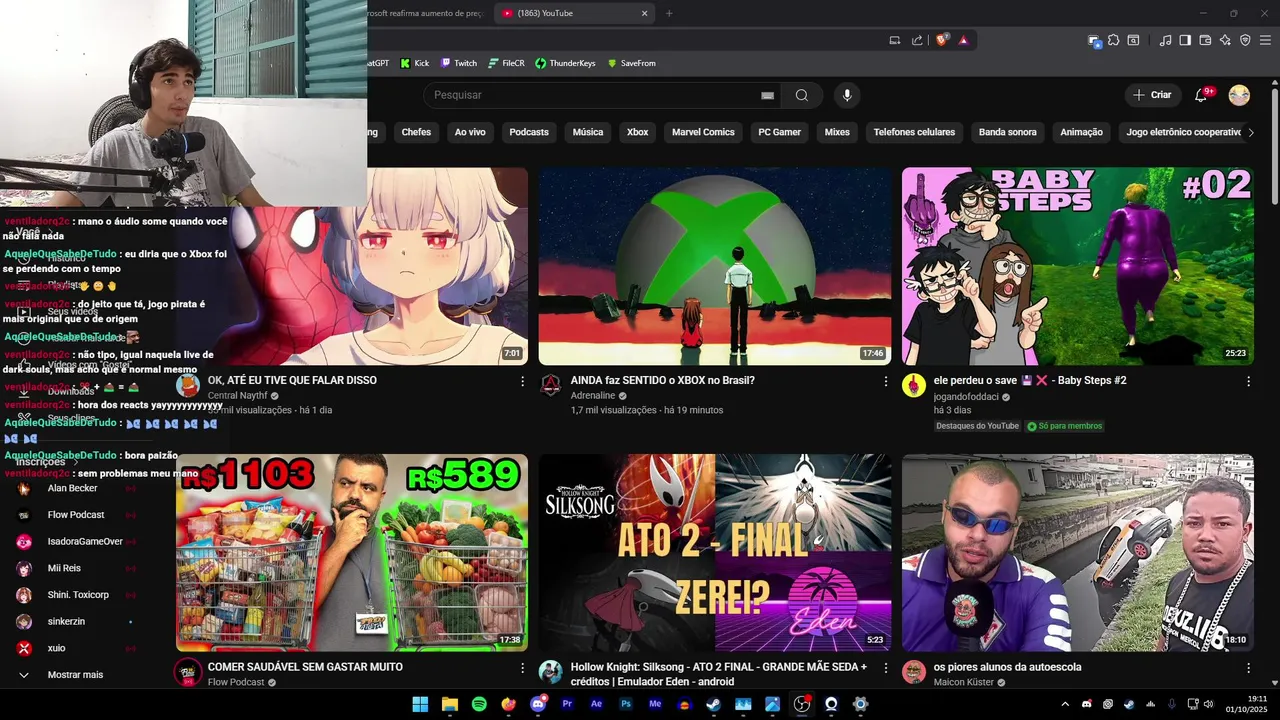Open the 'SaveFrom' bookmark
The image size is (1280, 720).
pos(631,63)
